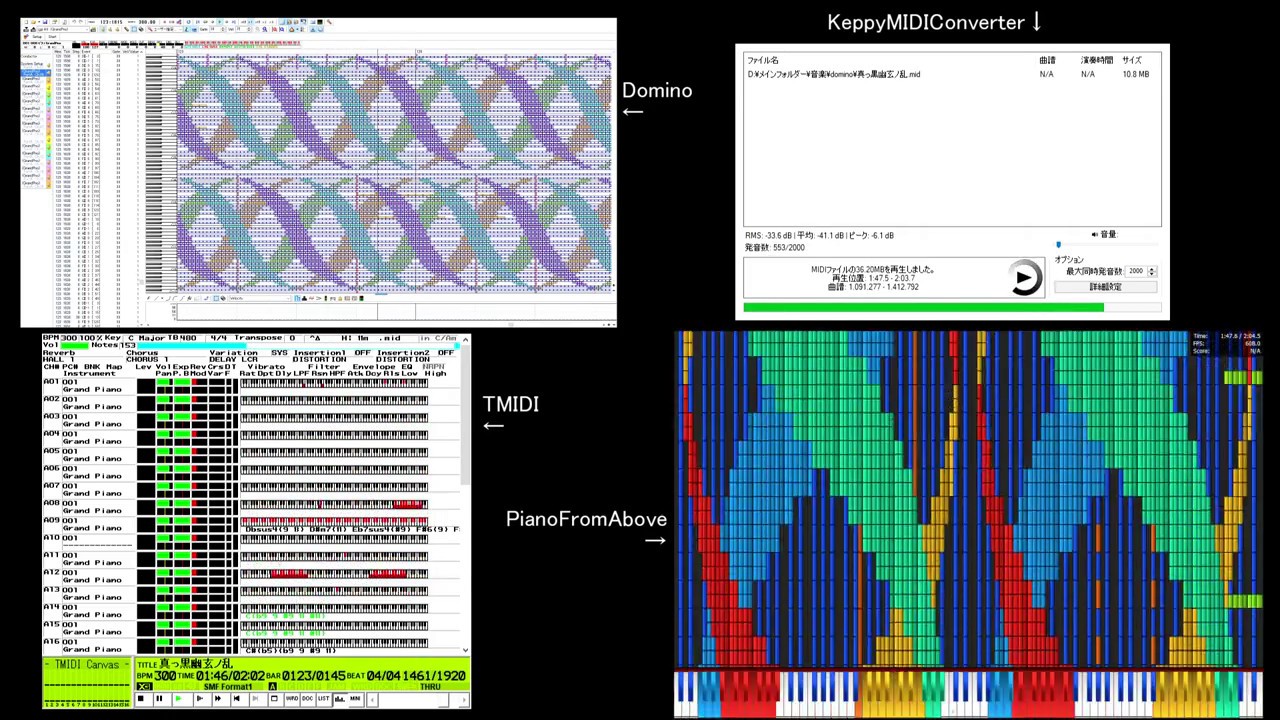Screen dimensions: 1280x720
Task: Click the TIME 01:46/02:02 readout
Action: (x=231, y=677)
